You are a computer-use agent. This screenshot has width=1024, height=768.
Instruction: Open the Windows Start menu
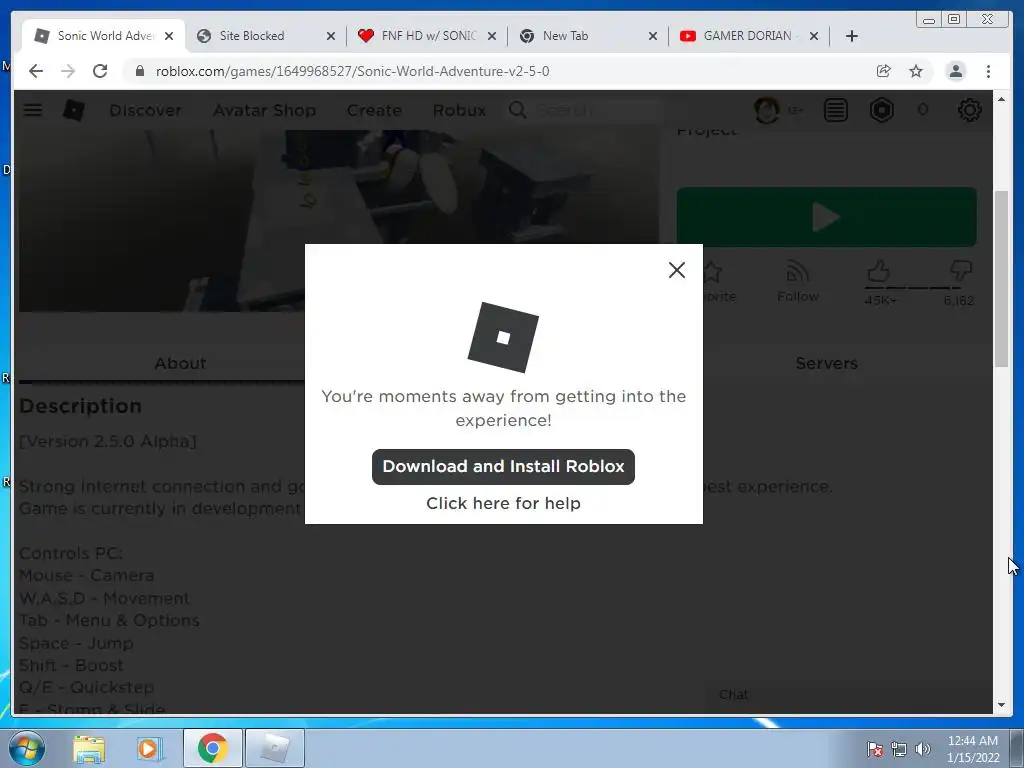[27, 749]
